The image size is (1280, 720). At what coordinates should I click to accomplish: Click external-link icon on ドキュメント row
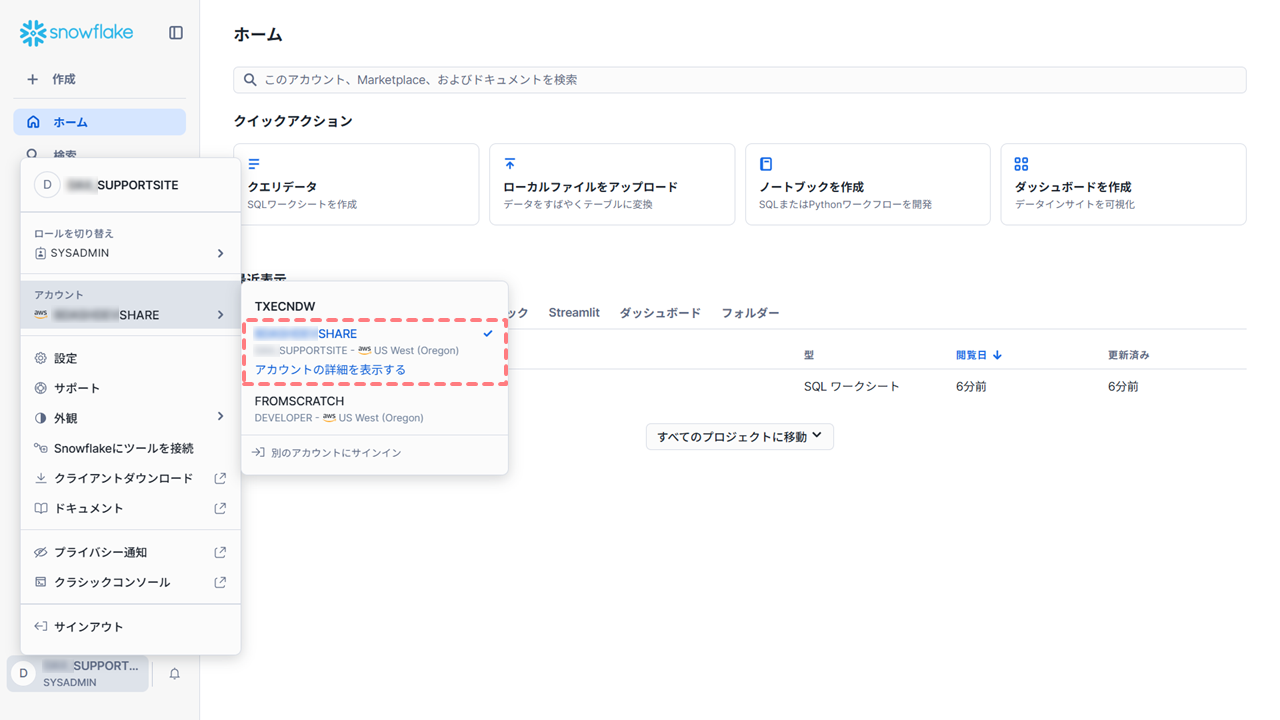click(220, 508)
